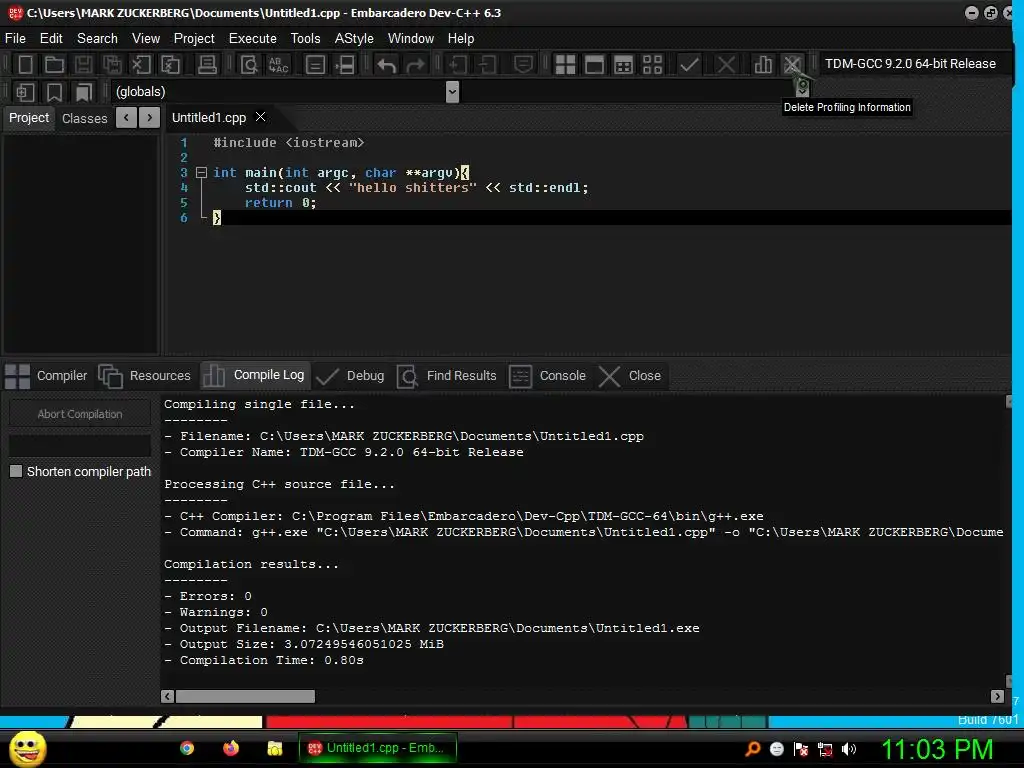Open the Execute menu
This screenshot has height=768, width=1024.
click(253, 39)
